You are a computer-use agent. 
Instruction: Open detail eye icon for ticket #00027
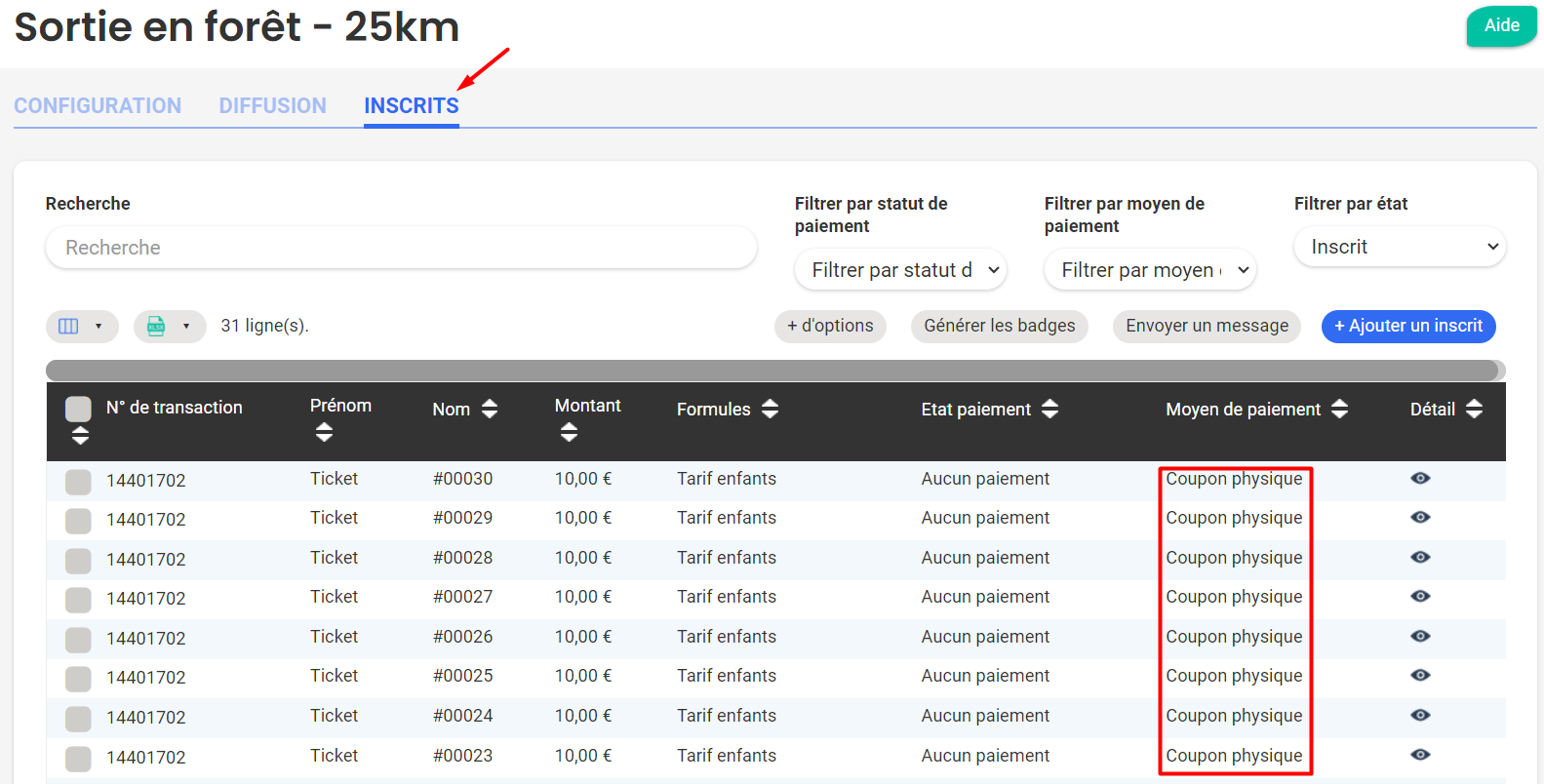pos(1420,597)
